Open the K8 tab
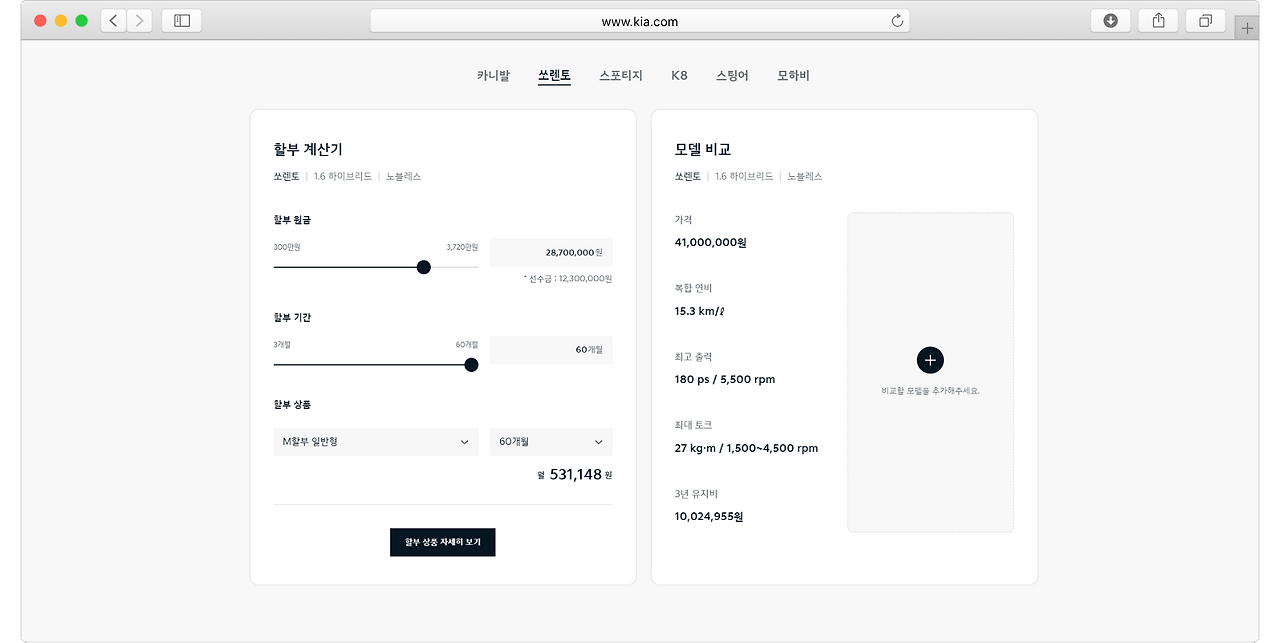Viewport: 1280px width, 643px height. click(679, 75)
